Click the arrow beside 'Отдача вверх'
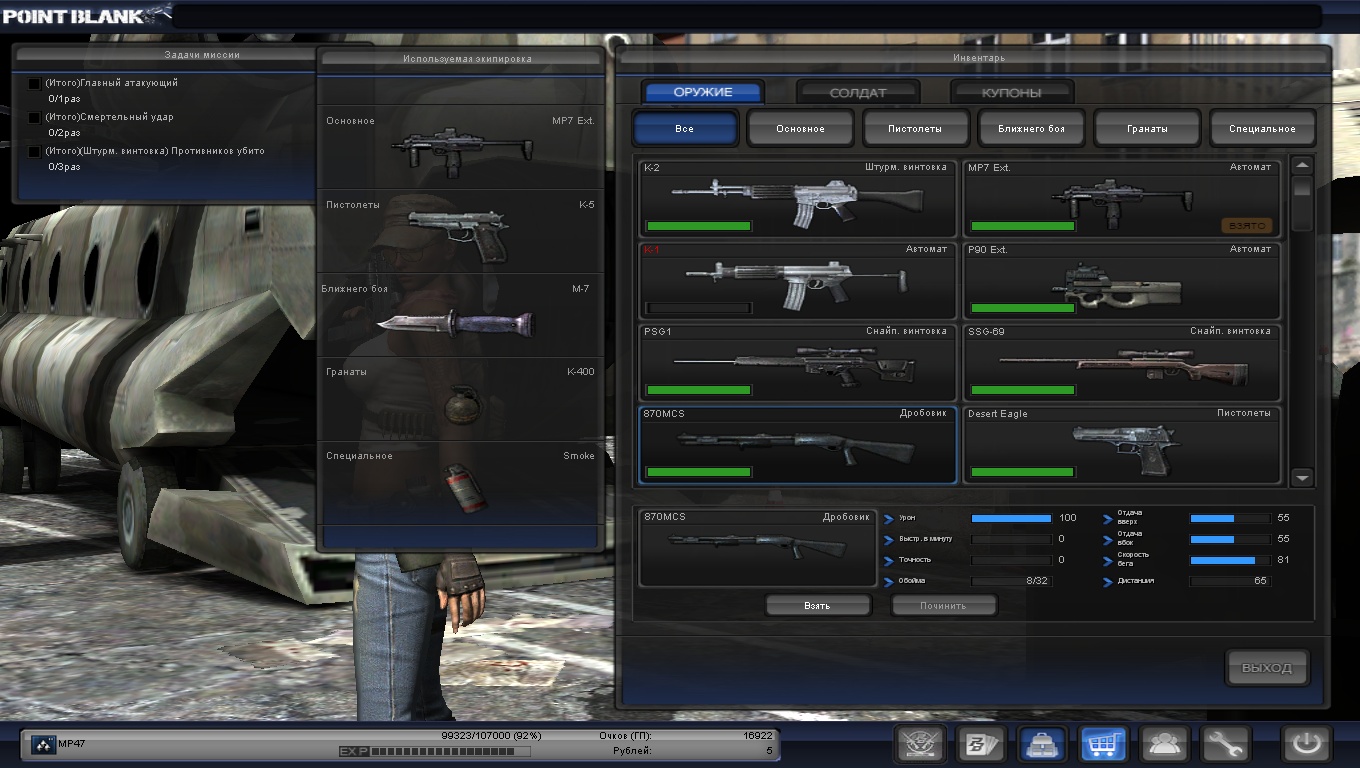The height and width of the screenshot is (768, 1360). click(x=1108, y=519)
